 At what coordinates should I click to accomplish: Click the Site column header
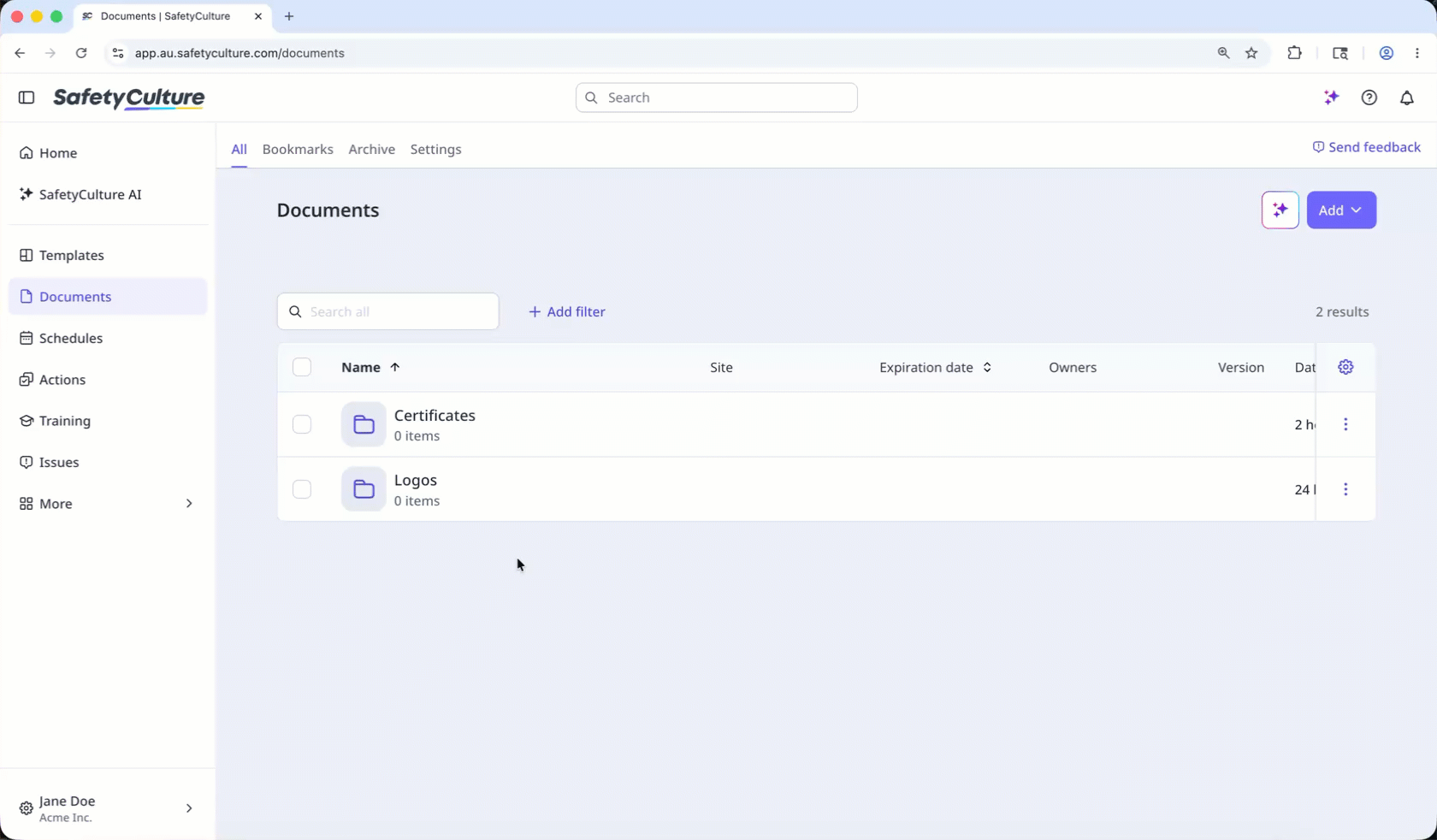[x=721, y=367]
